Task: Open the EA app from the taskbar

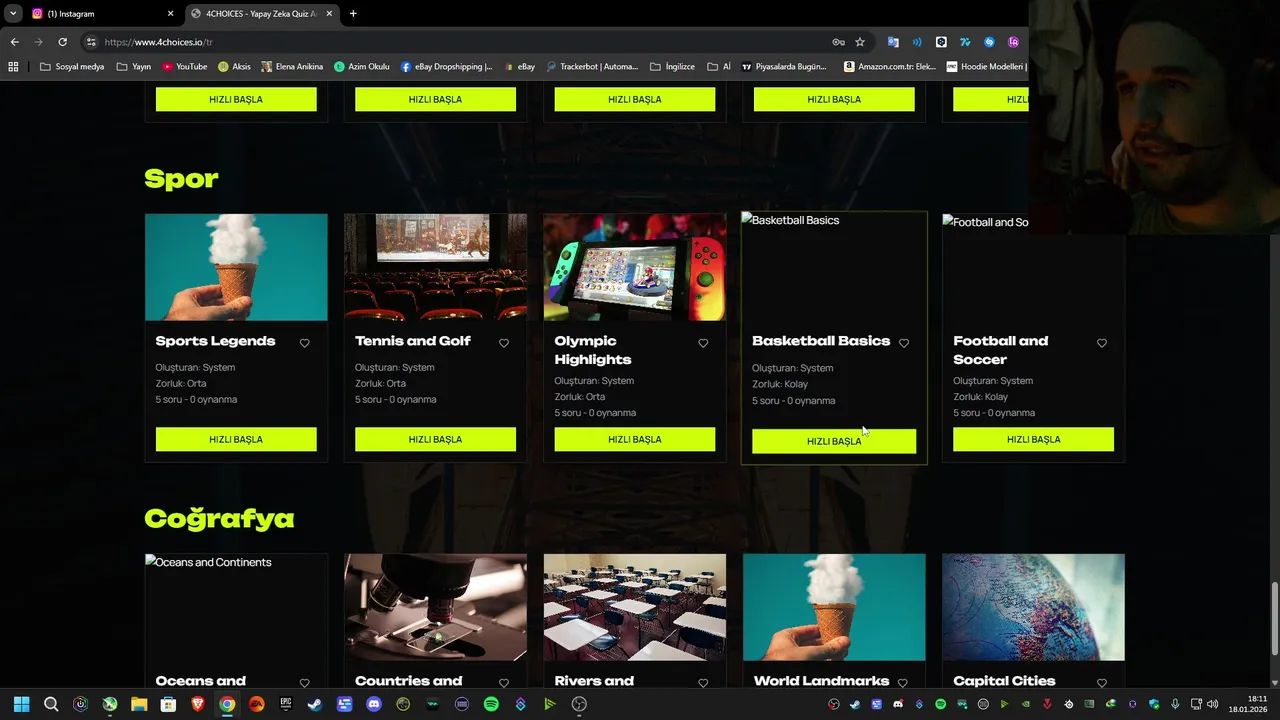Action: 257,704
